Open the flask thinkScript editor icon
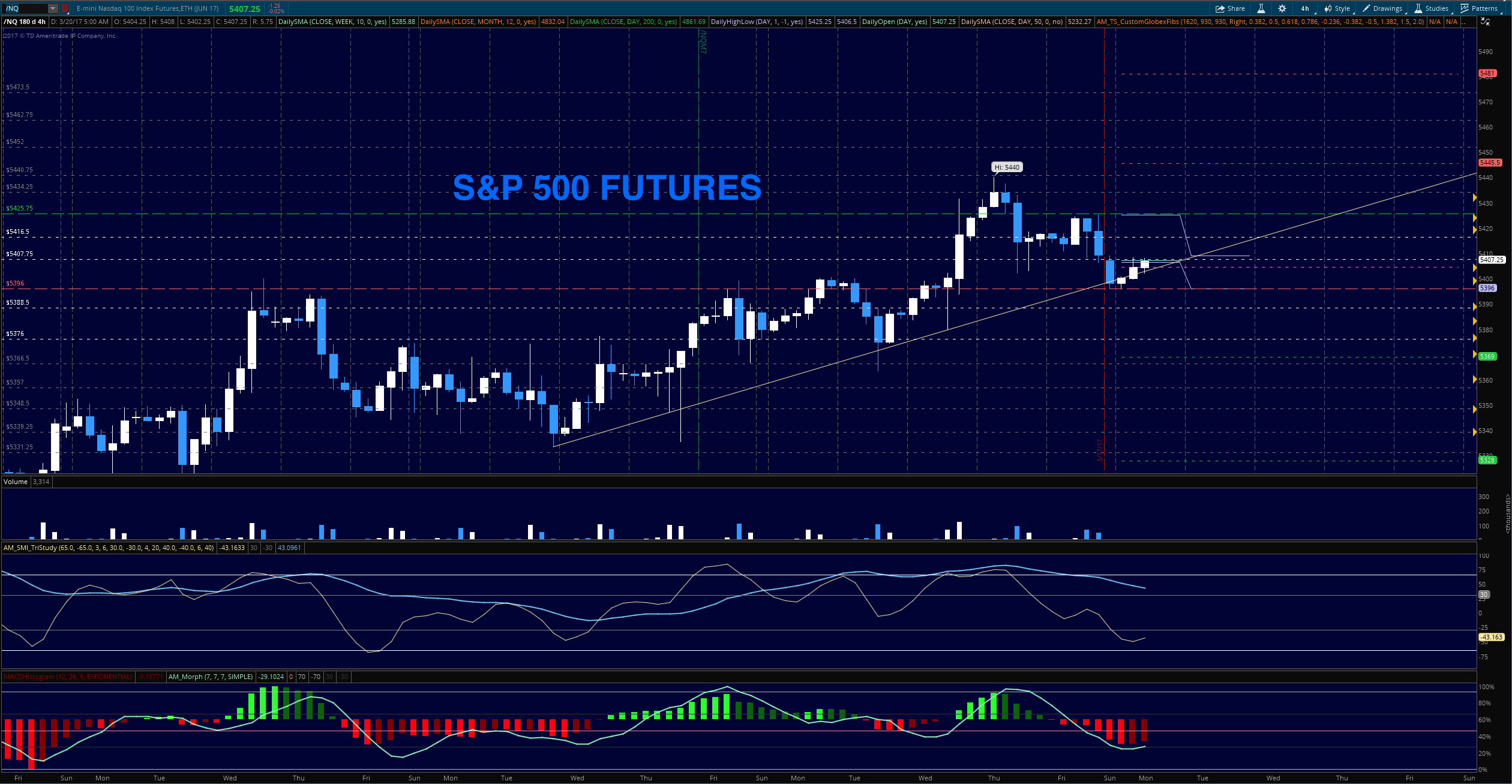The width and height of the screenshot is (1512, 784). (x=1261, y=8)
